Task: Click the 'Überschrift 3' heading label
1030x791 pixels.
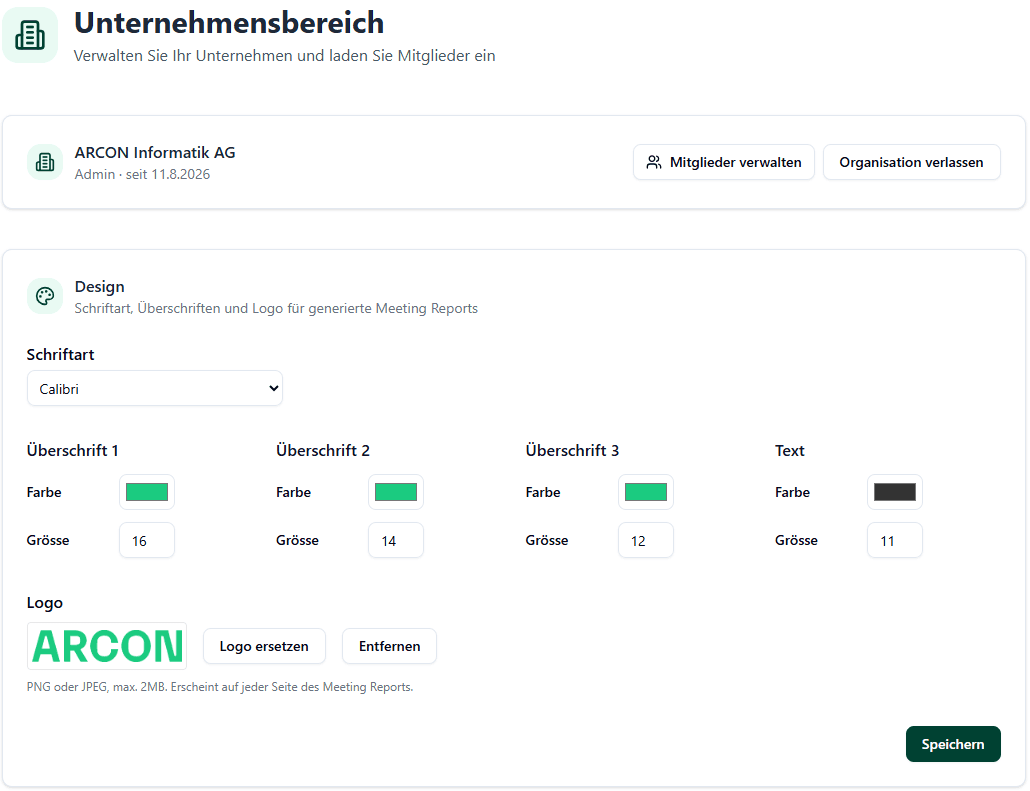Action: click(x=572, y=451)
